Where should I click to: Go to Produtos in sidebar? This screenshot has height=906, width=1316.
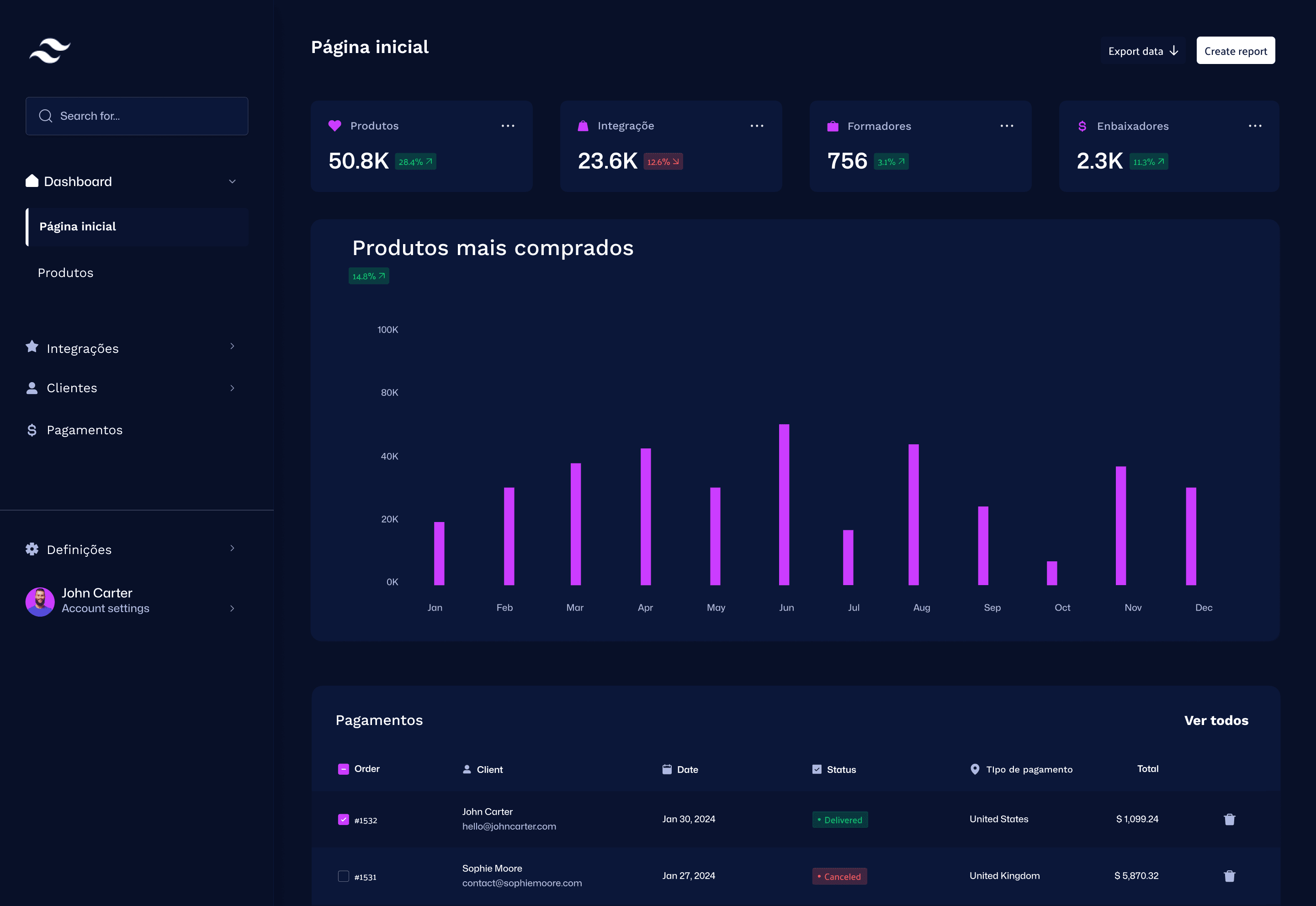(65, 273)
